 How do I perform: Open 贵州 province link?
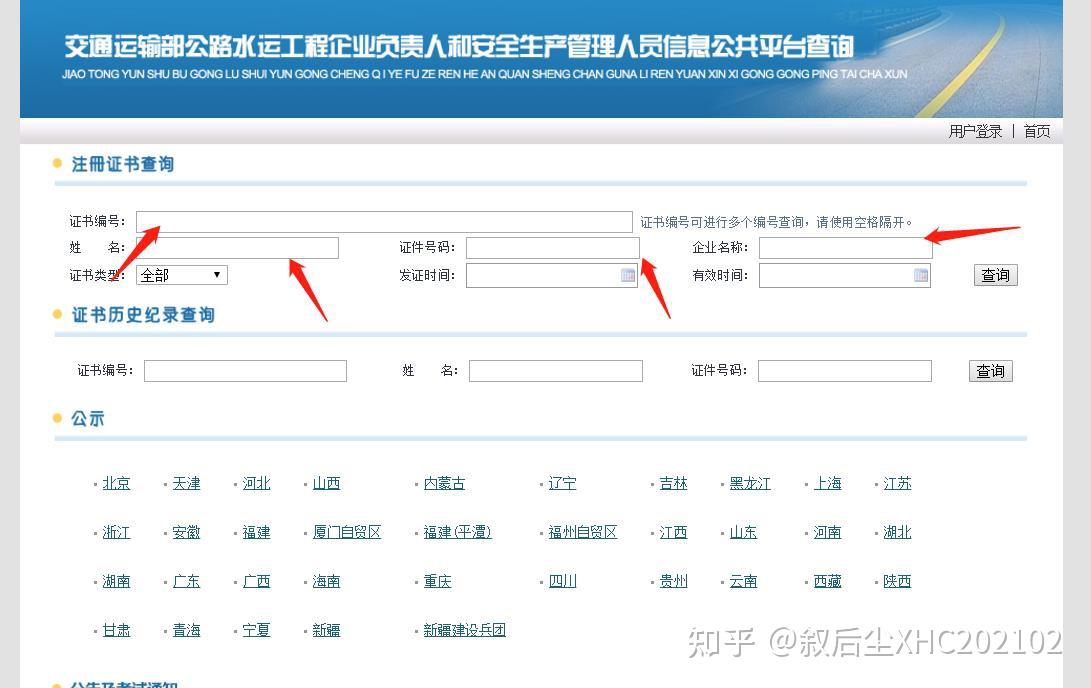point(674,581)
